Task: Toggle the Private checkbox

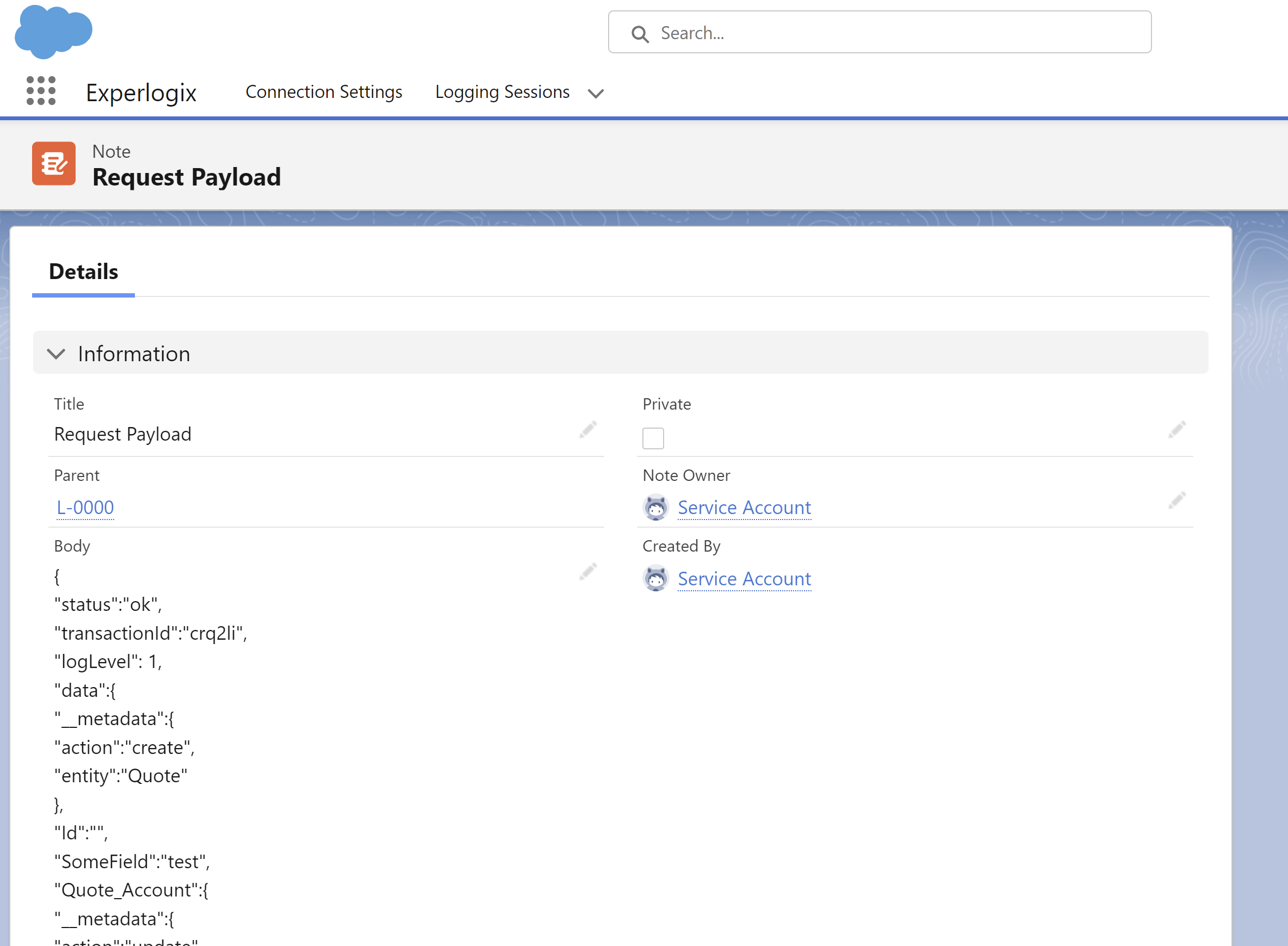Action: point(653,438)
